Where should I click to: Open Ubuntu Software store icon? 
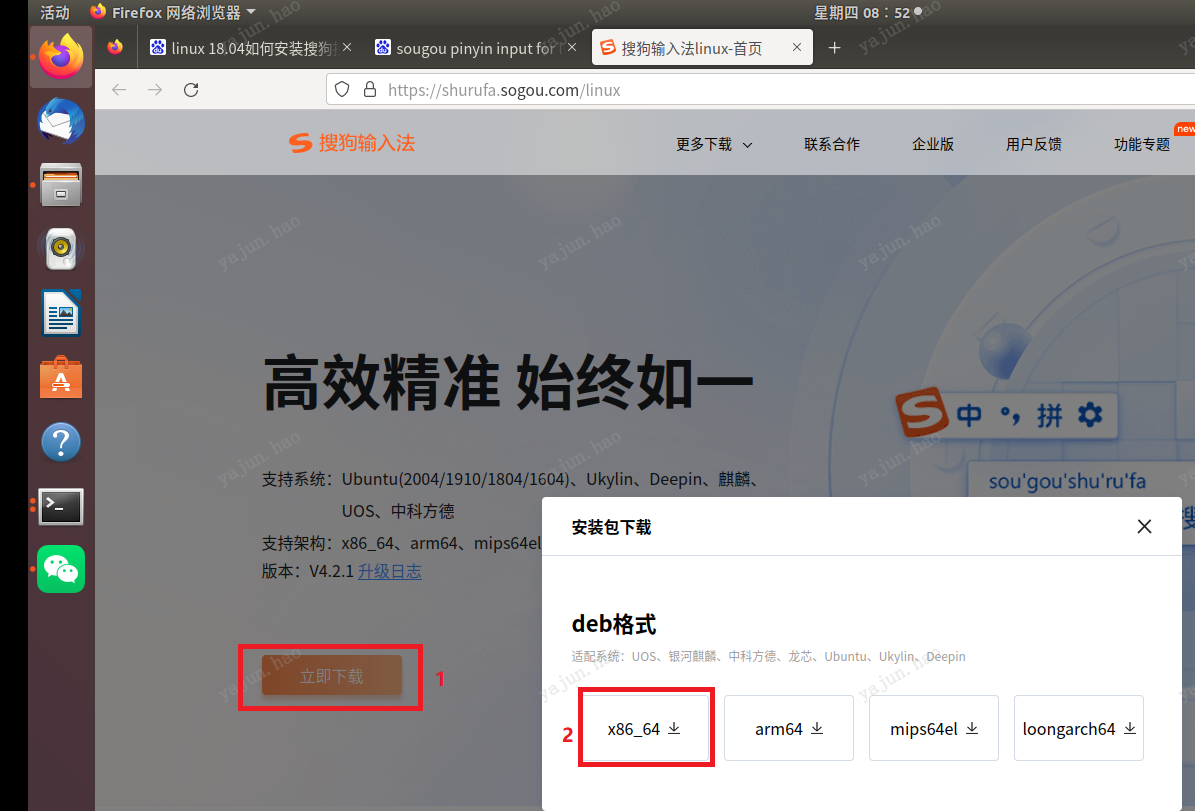(x=61, y=377)
